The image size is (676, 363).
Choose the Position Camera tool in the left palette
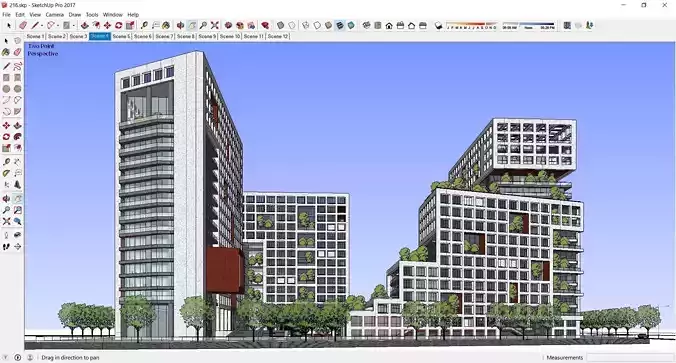pos(6,235)
